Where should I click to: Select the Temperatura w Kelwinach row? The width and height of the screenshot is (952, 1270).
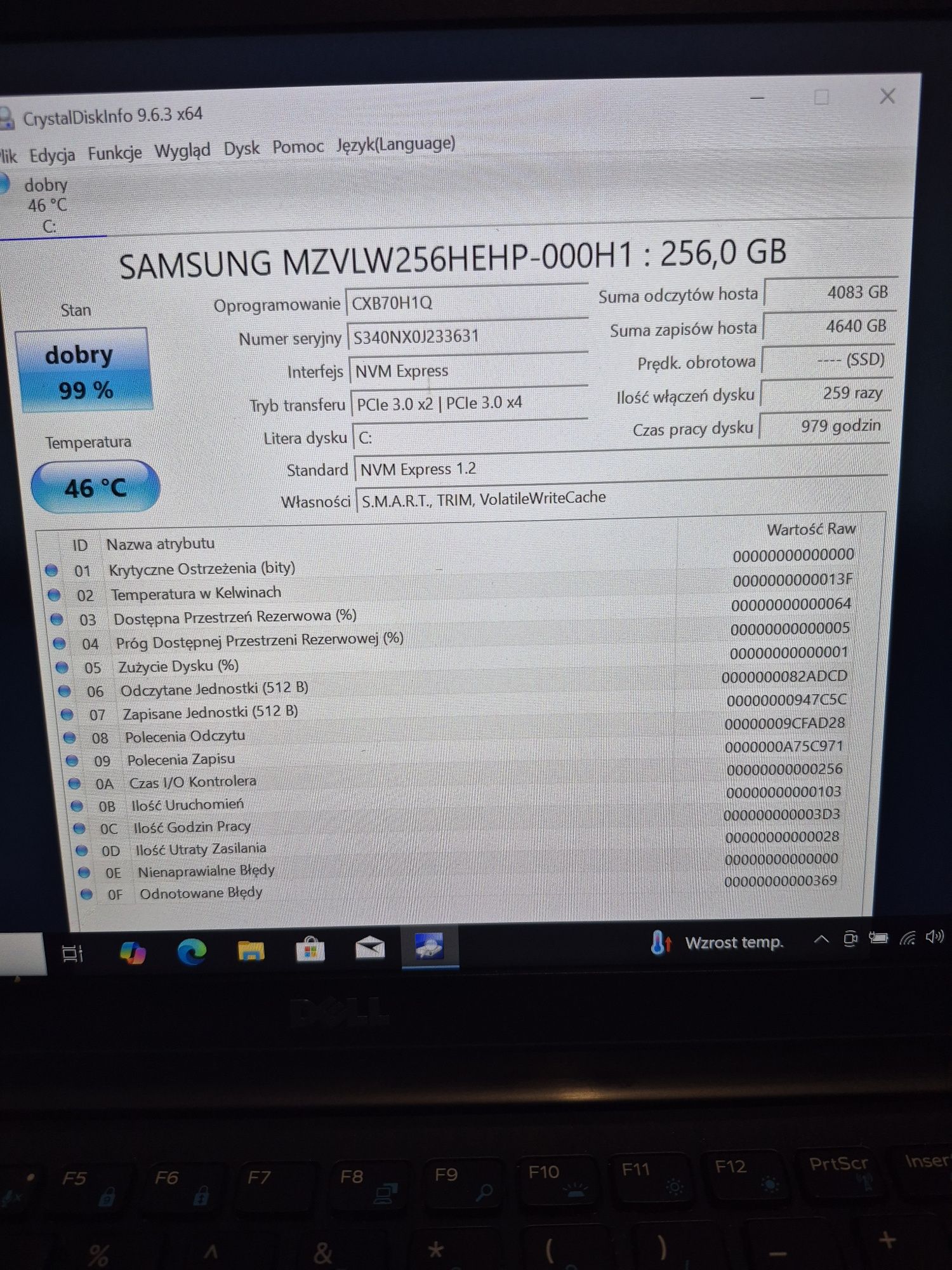(x=451, y=587)
